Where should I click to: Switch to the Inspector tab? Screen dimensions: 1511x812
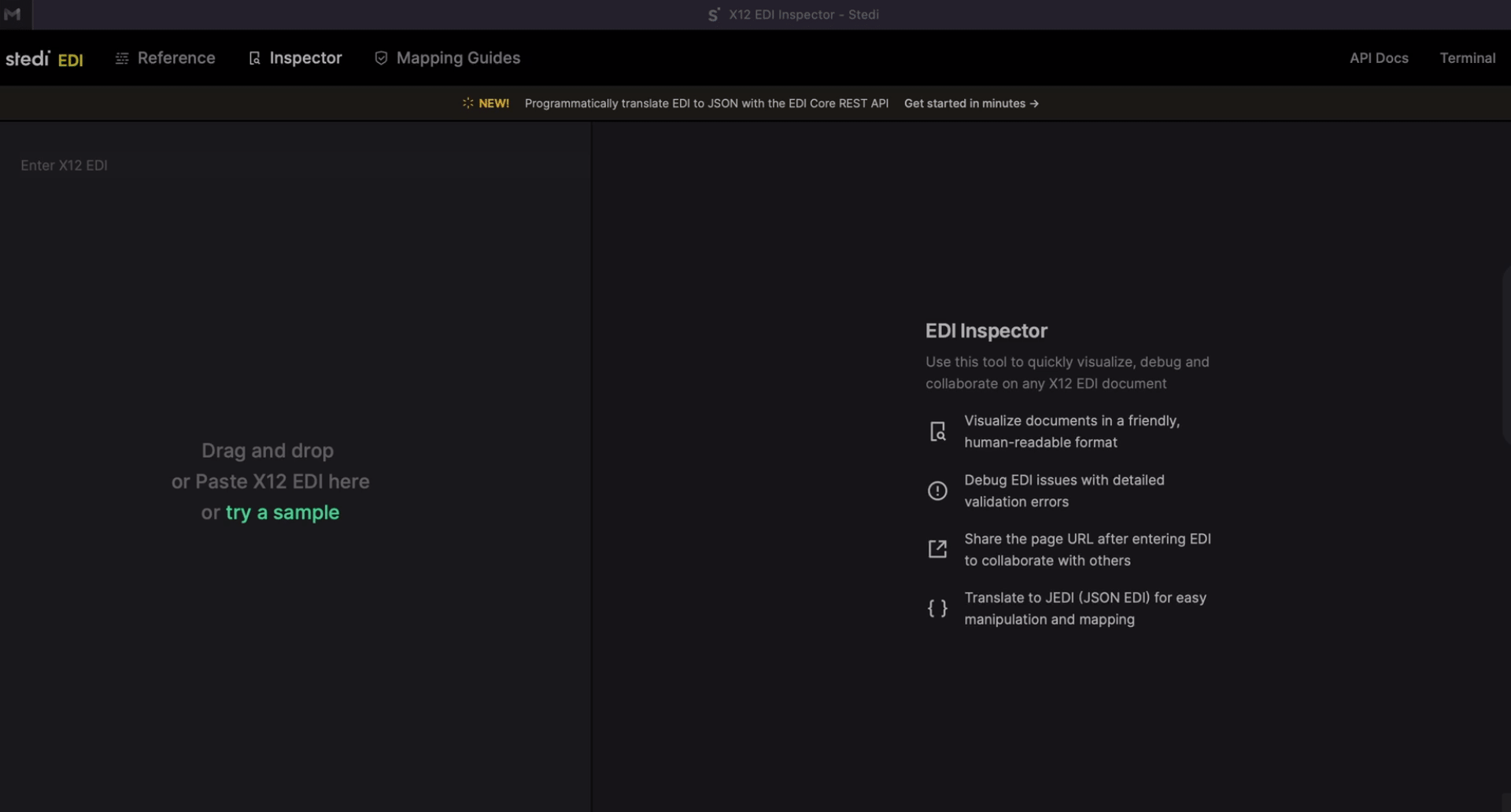(x=305, y=58)
